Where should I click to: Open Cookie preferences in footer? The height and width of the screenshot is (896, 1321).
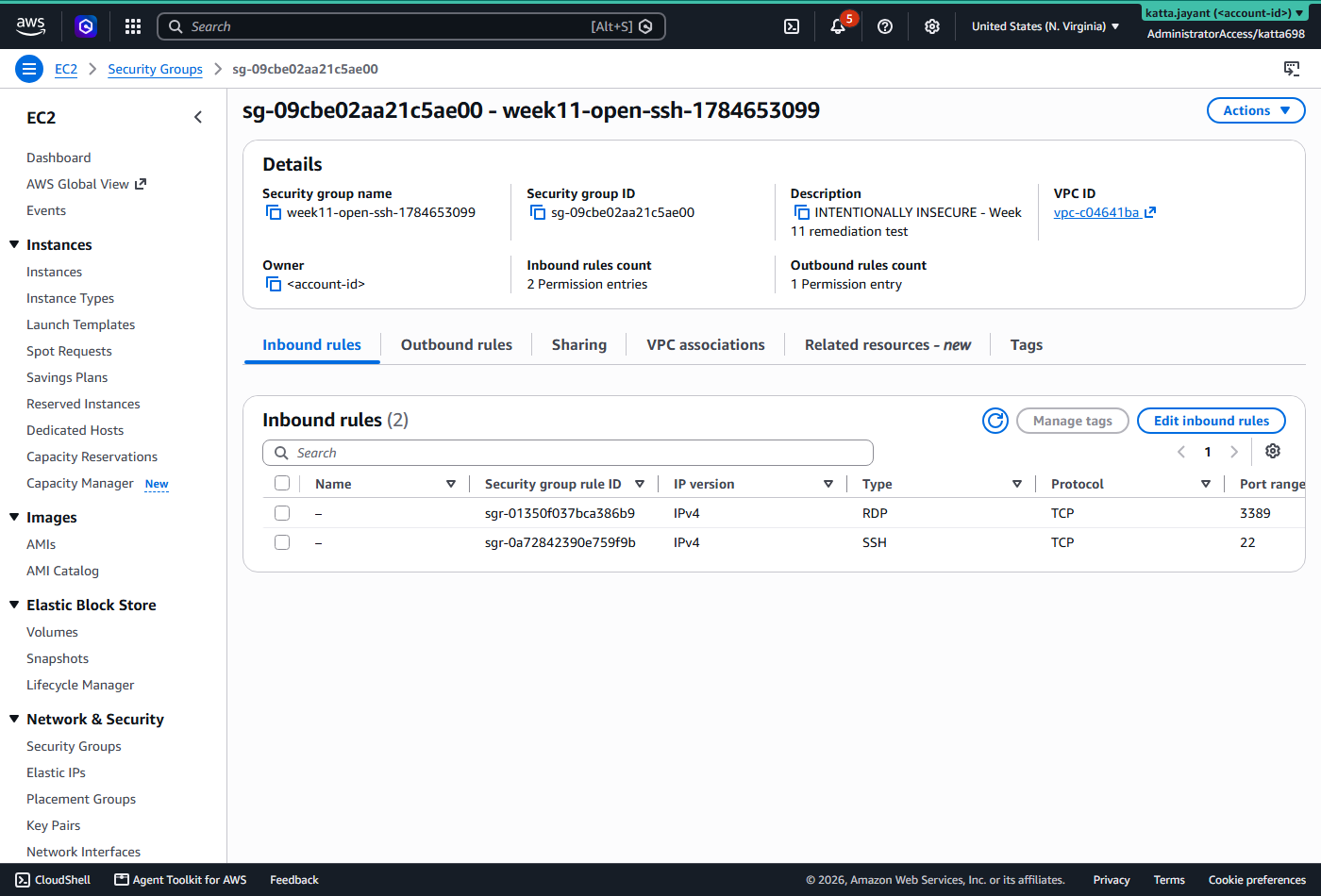click(1257, 880)
